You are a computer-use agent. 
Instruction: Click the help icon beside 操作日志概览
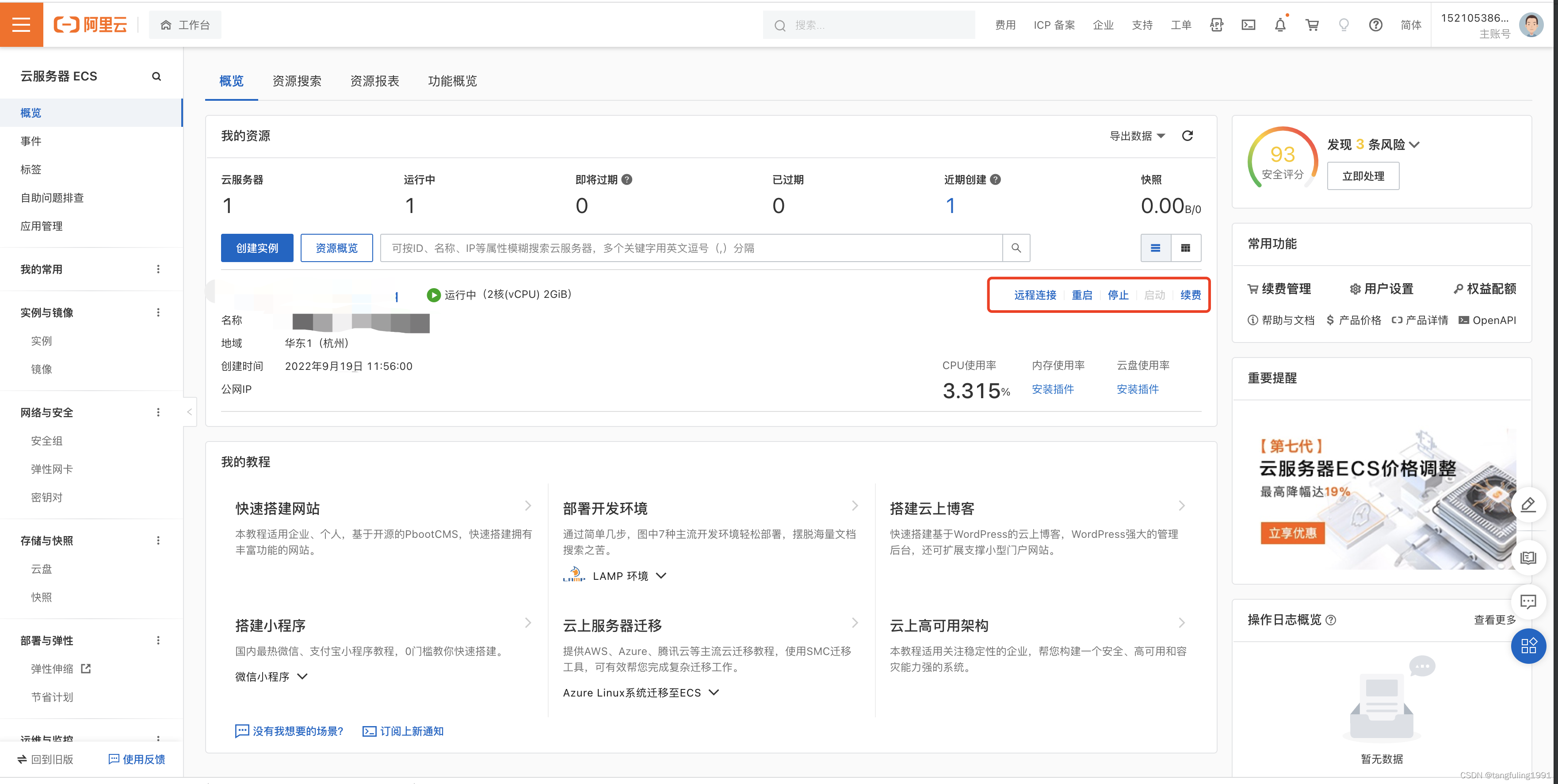coord(1331,620)
